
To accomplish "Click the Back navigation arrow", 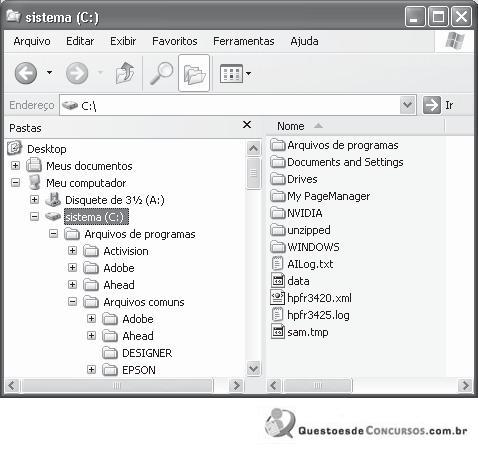I will pyautogui.click(x=26, y=73).
